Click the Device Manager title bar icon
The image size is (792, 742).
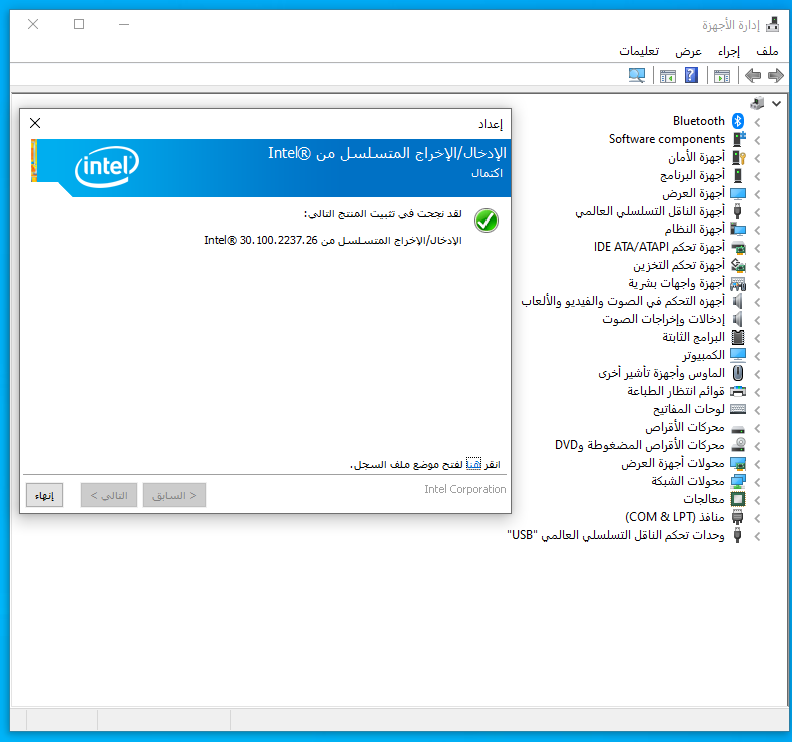pos(772,24)
